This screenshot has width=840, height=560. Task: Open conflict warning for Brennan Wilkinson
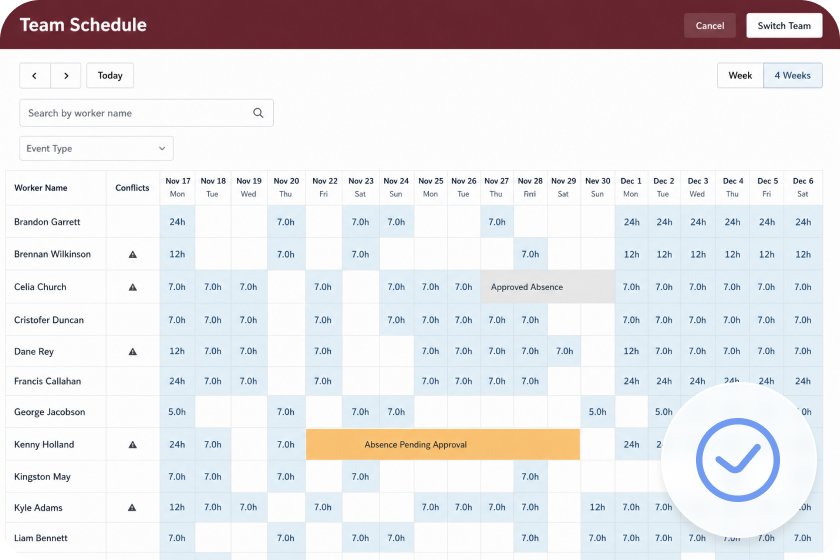133,255
